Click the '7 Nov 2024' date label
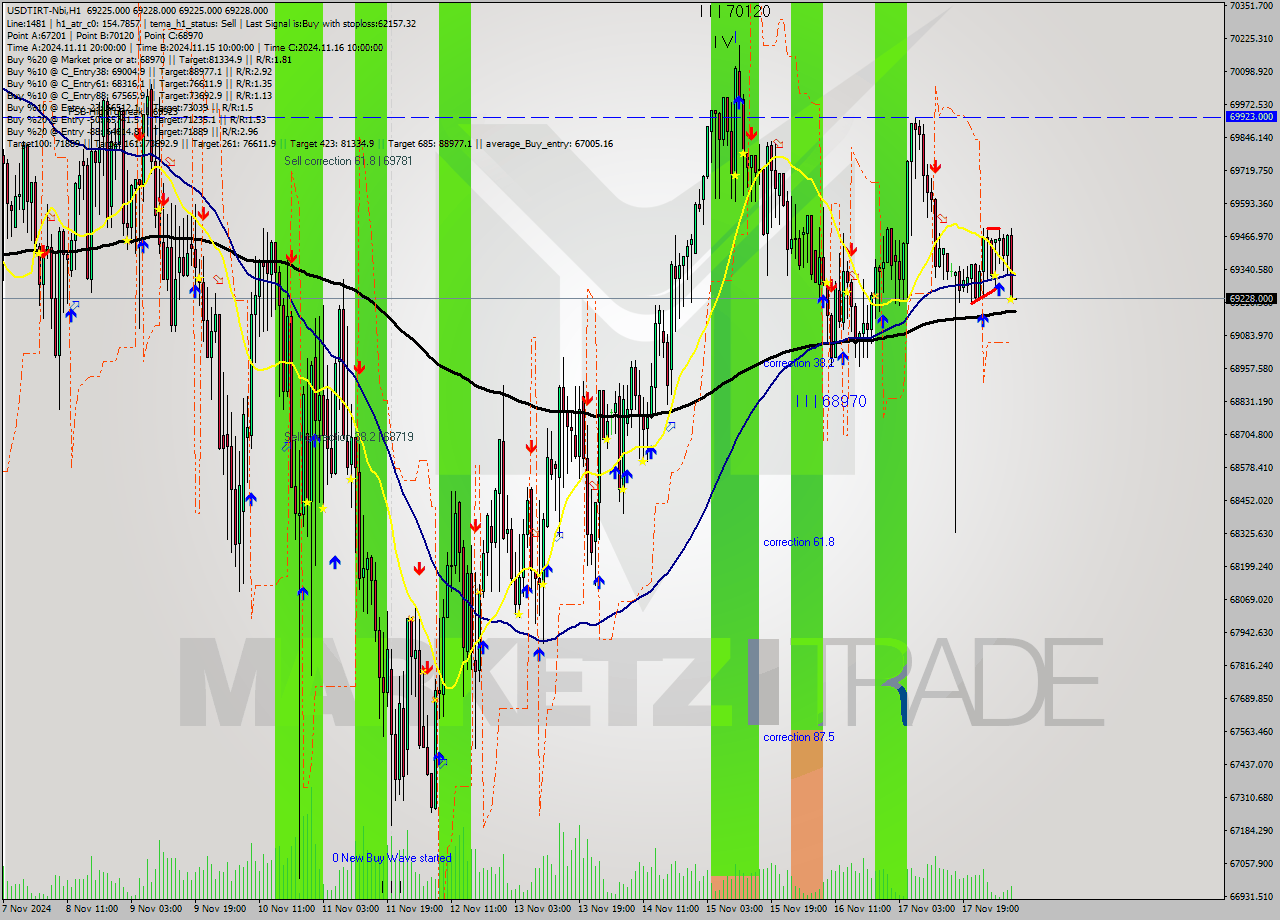Image resolution: width=1280 pixels, height=920 pixels. pos(28,909)
